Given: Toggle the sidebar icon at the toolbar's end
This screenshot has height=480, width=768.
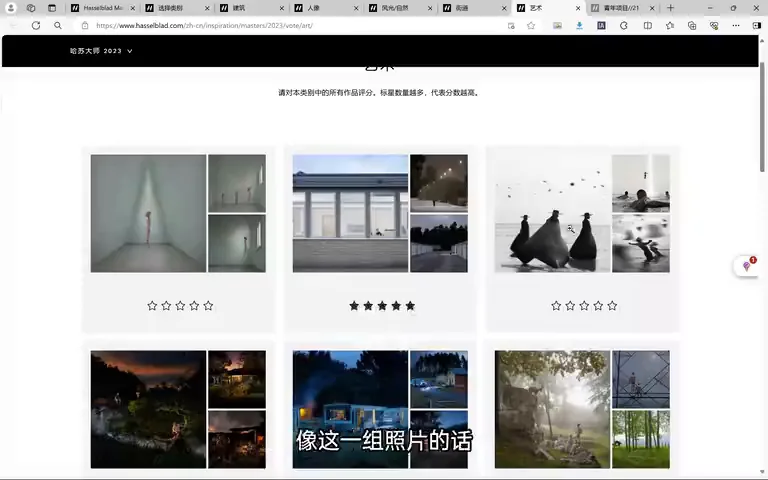Looking at the screenshot, I should tap(757, 25).
